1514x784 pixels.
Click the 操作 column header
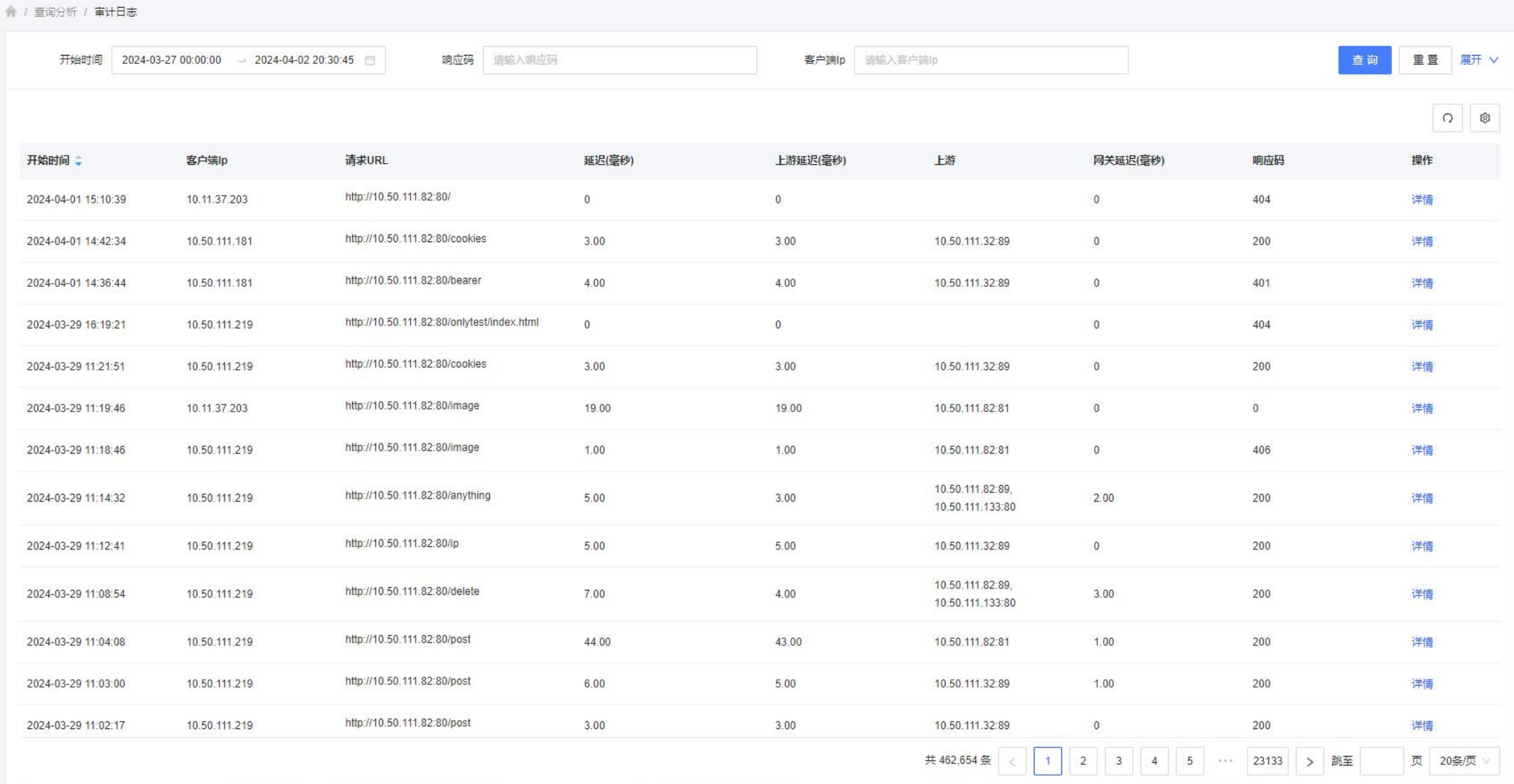point(1422,160)
